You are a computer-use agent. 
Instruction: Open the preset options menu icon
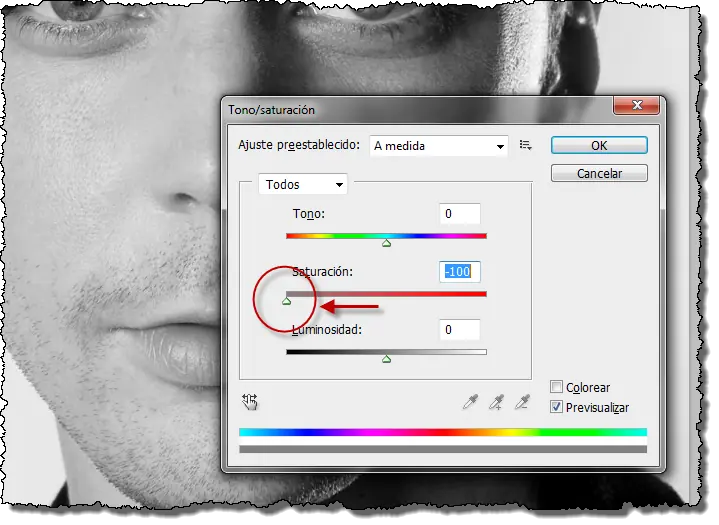[525, 145]
